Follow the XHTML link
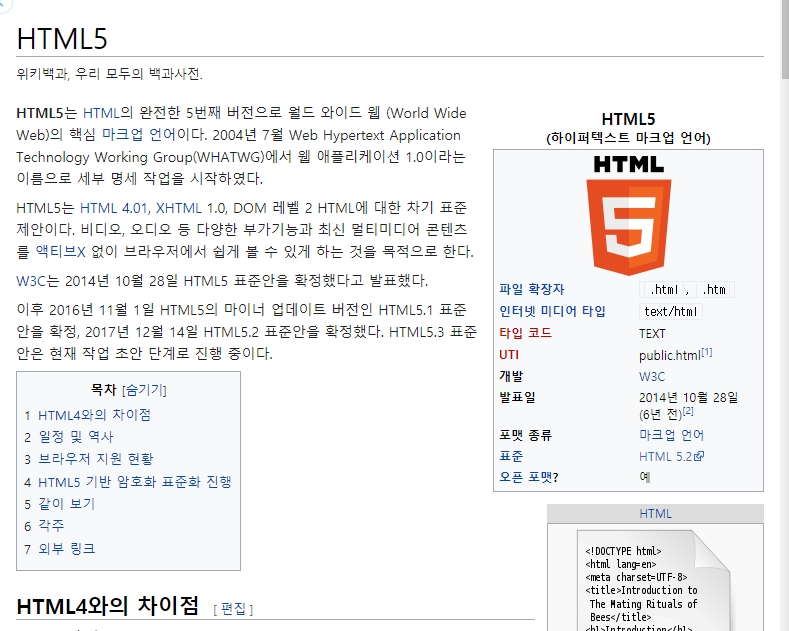This screenshot has width=789, height=631. coord(179,208)
